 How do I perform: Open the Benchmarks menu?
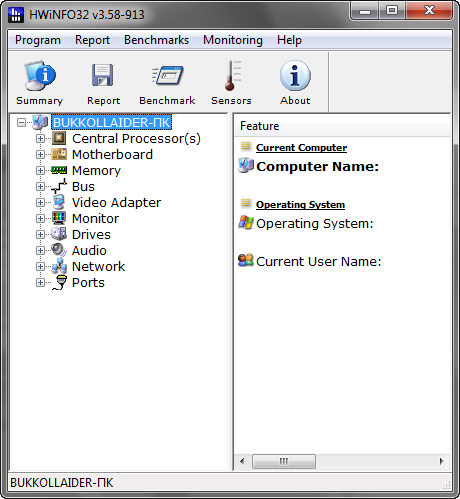tap(156, 40)
